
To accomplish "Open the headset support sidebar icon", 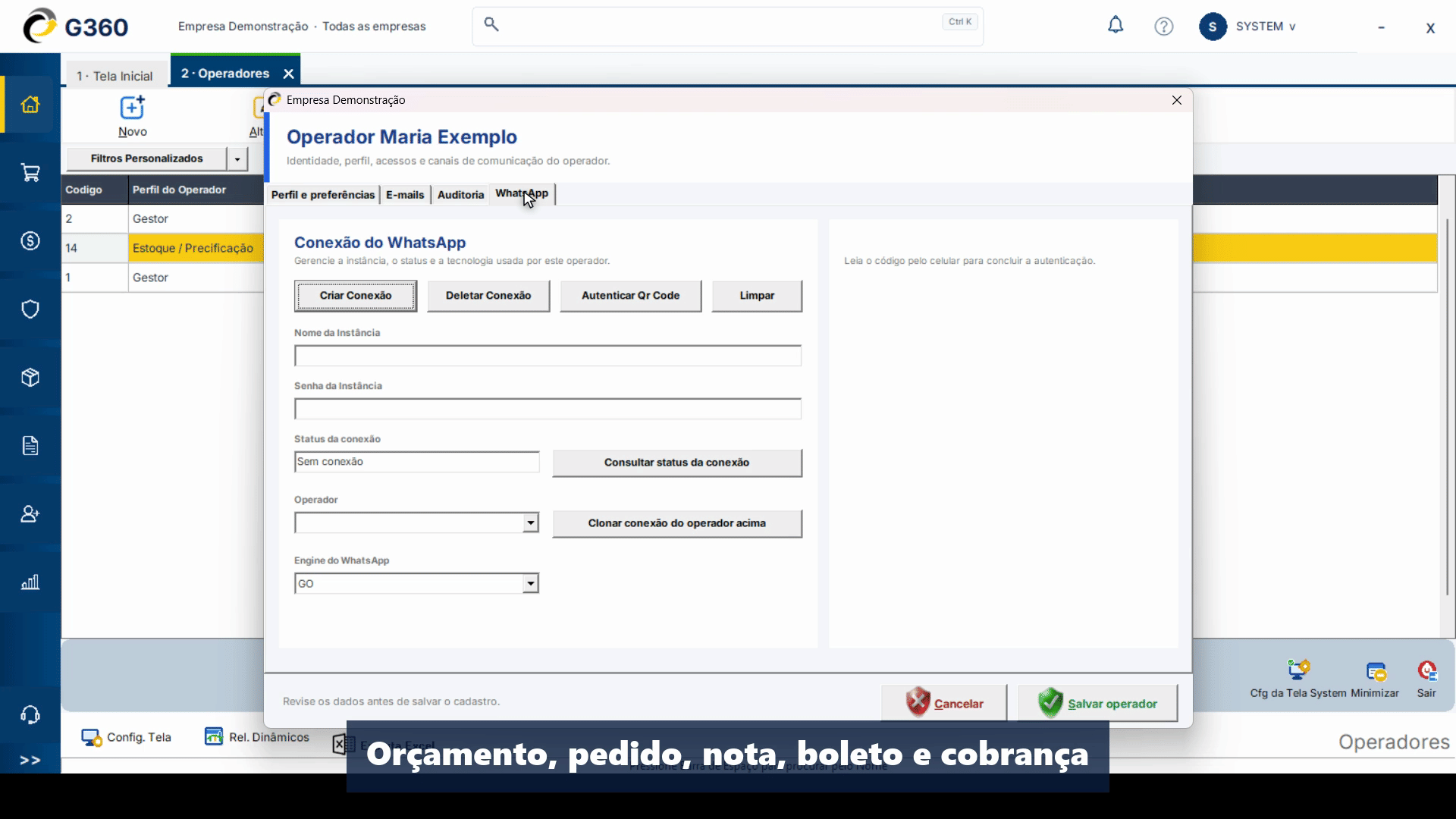I will point(30,715).
